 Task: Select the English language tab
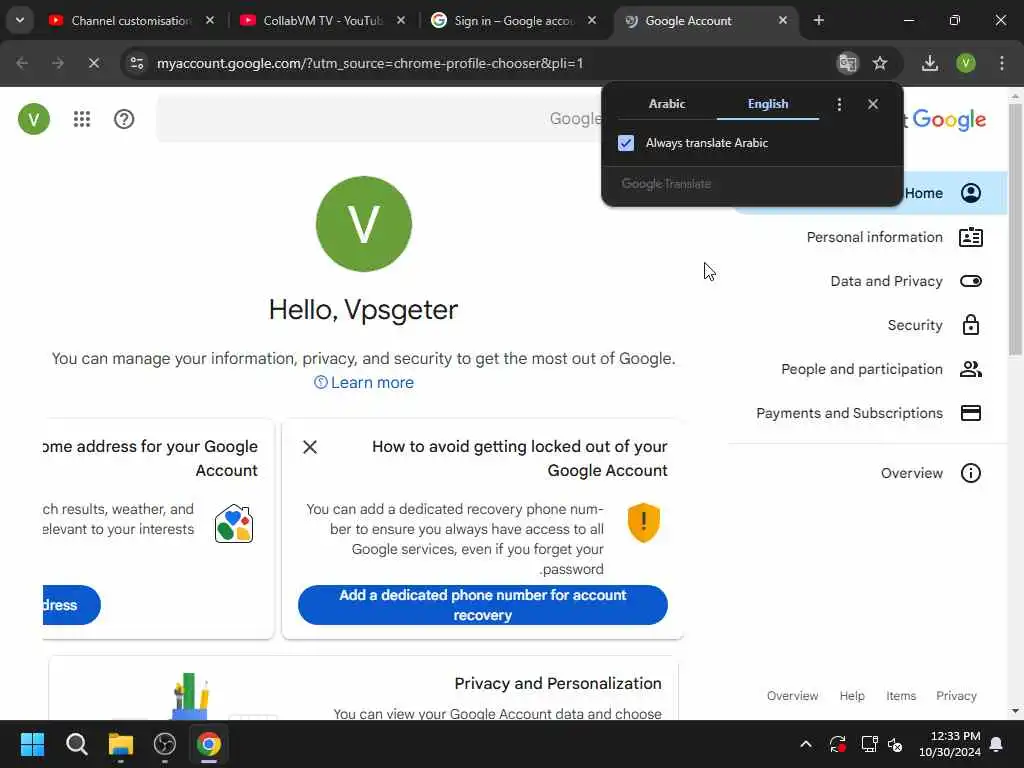[768, 104]
